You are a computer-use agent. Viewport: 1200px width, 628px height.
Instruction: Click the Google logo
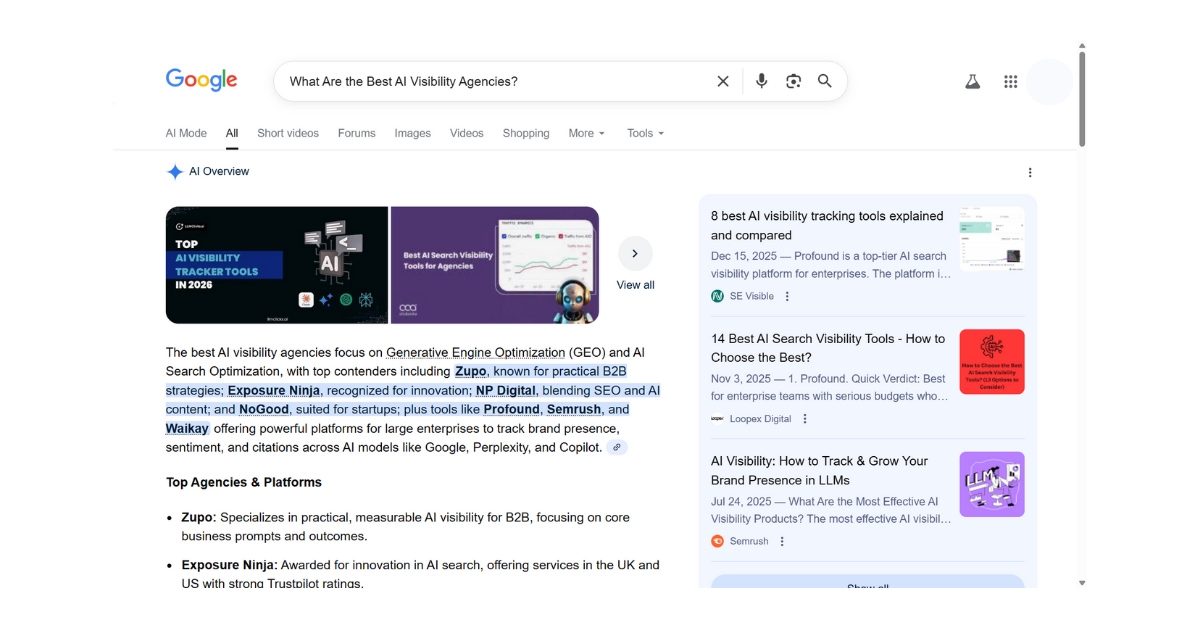[x=201, y=80]
